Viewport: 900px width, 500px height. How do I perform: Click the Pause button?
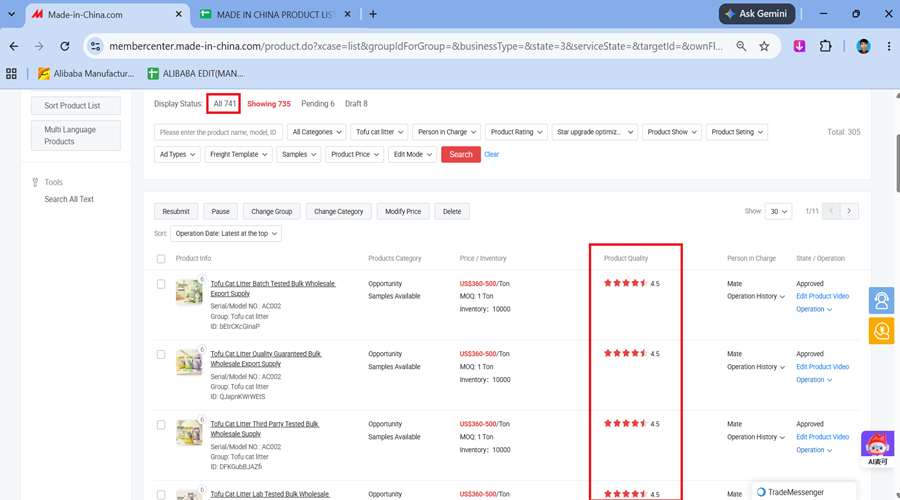220,211
